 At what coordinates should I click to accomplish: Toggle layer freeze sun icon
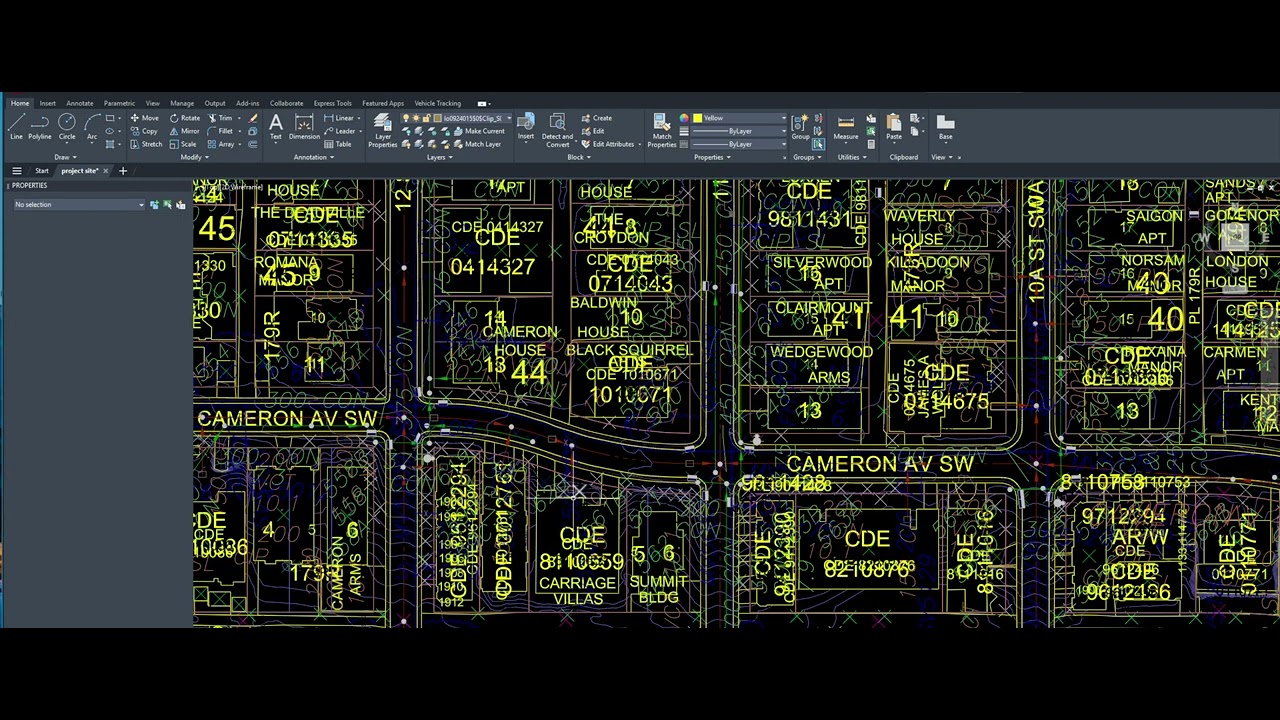415,118
